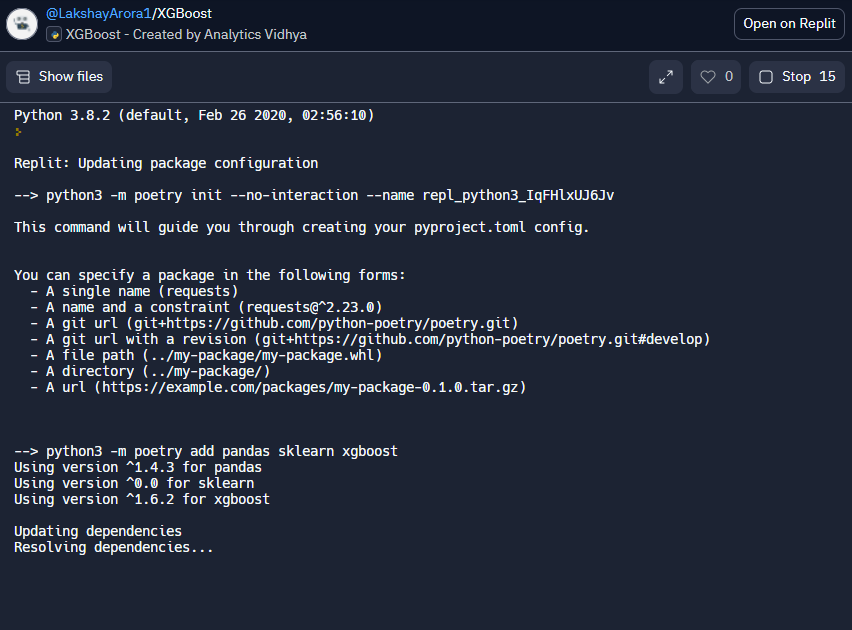Click the LakshayArora1 user avatar
Screen dimensions: 852x630
click(22, 24)
